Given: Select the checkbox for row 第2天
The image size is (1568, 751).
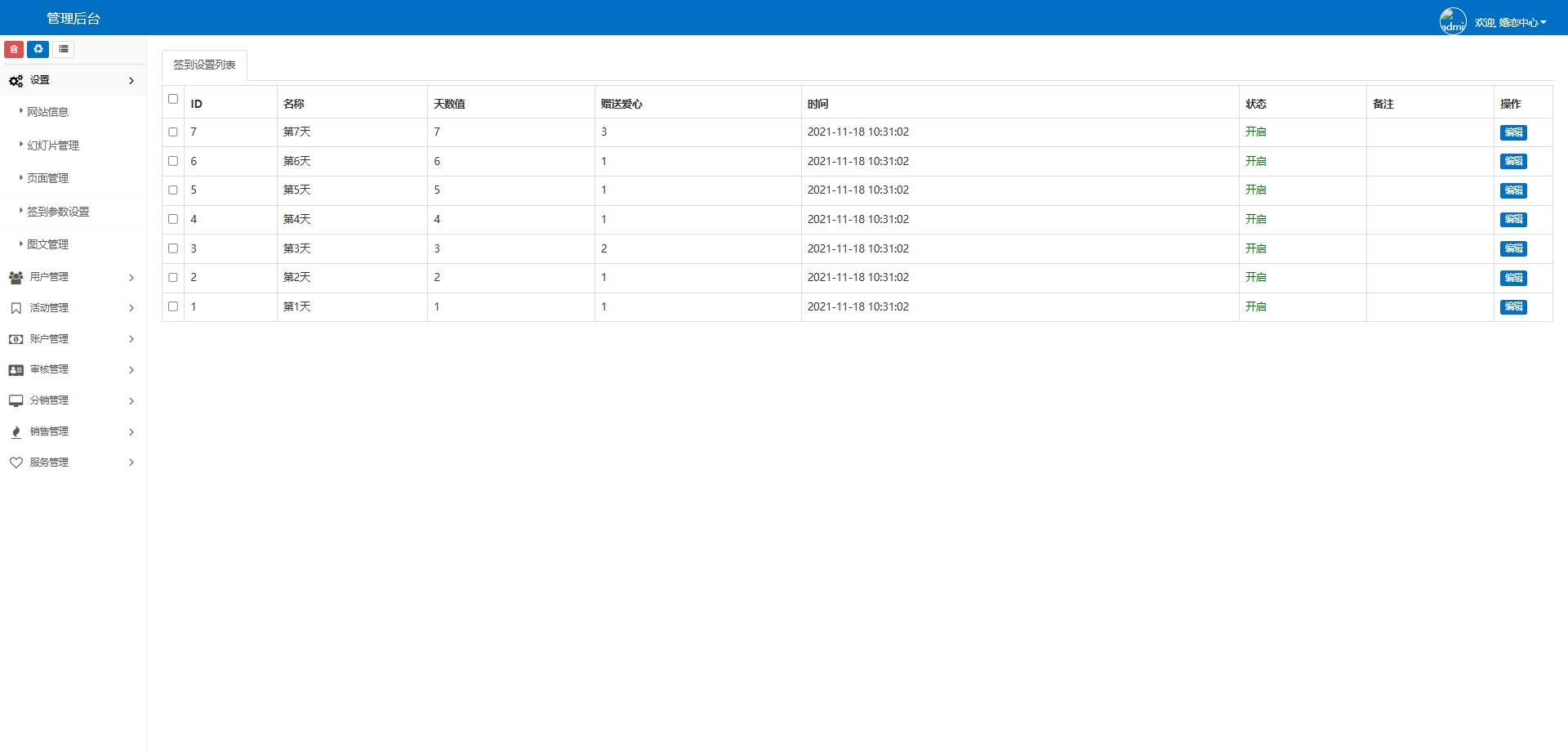Looking at the screenshot, I should pyautogui.click(x=173, y=277).
